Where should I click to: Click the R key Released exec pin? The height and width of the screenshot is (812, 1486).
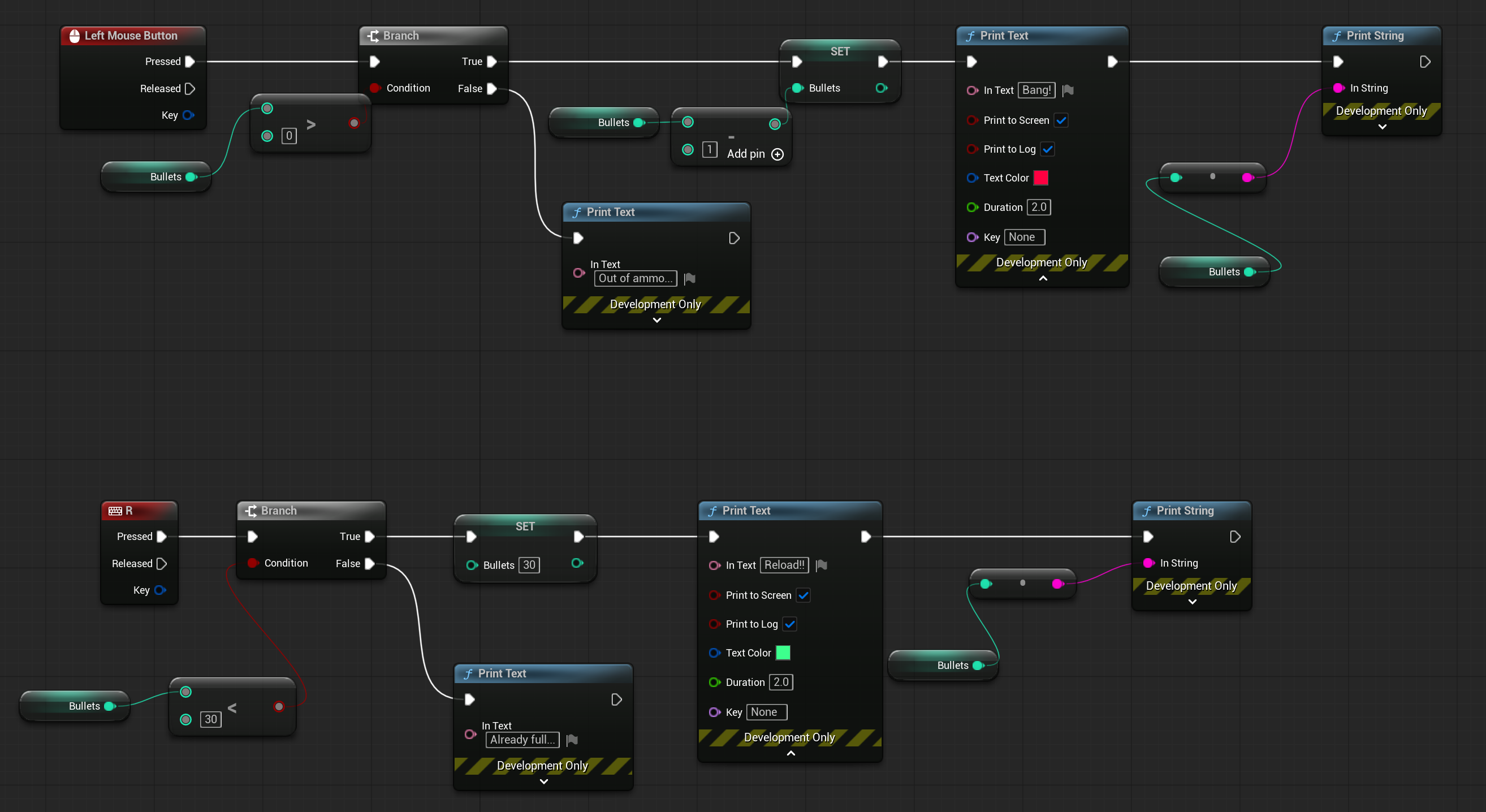coord(162,563)
